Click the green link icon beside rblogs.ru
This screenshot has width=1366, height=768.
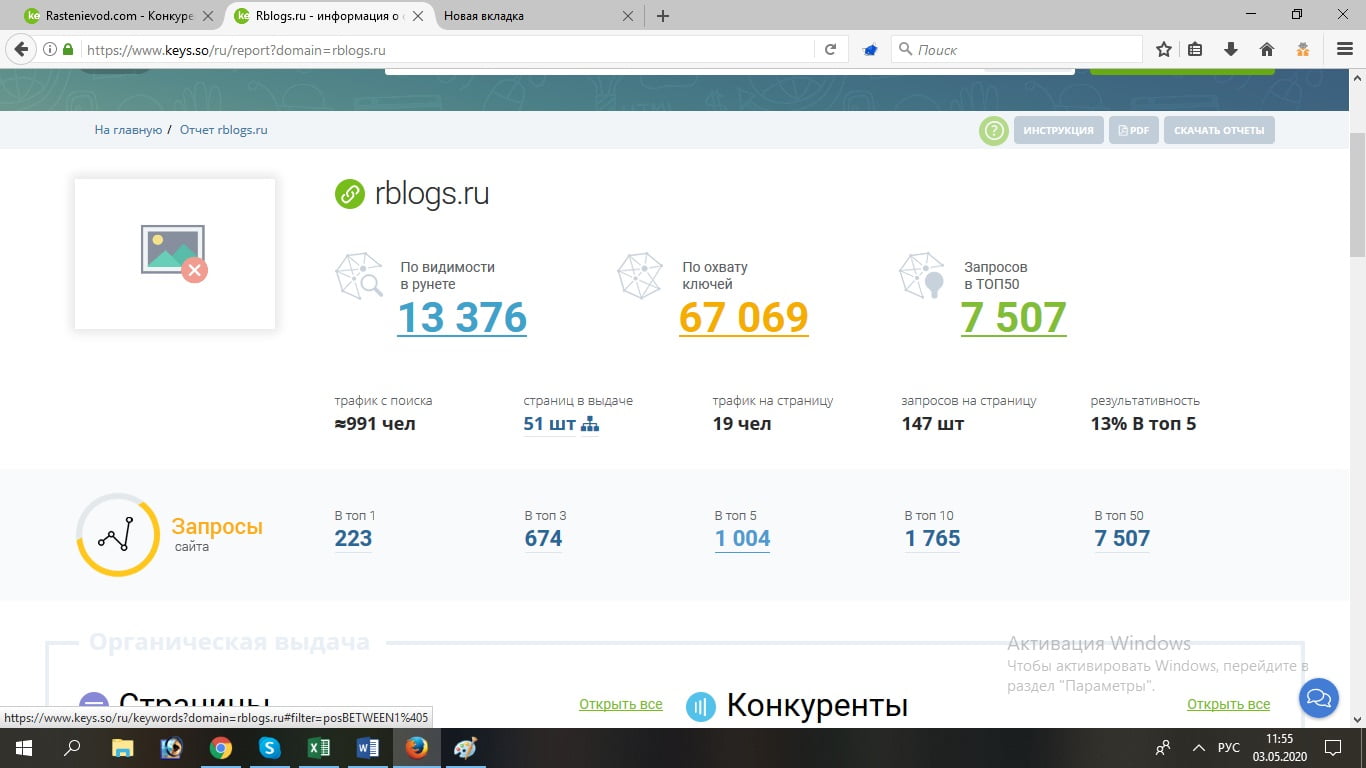pyautogui.click(x=349, y=194)
